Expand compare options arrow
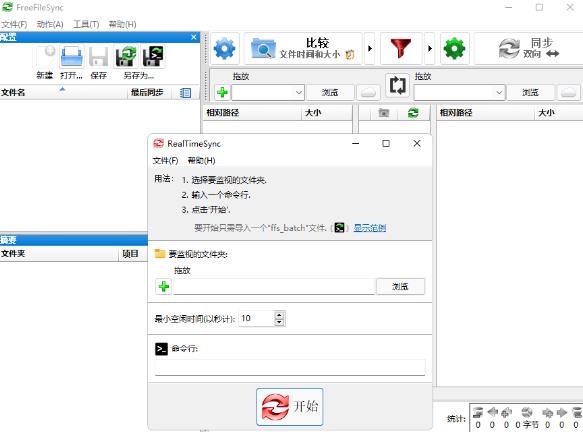 coord(370,48)
